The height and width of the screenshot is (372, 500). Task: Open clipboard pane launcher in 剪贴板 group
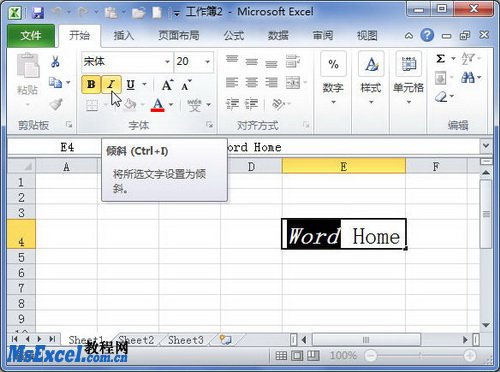click(x=69, y=125)
